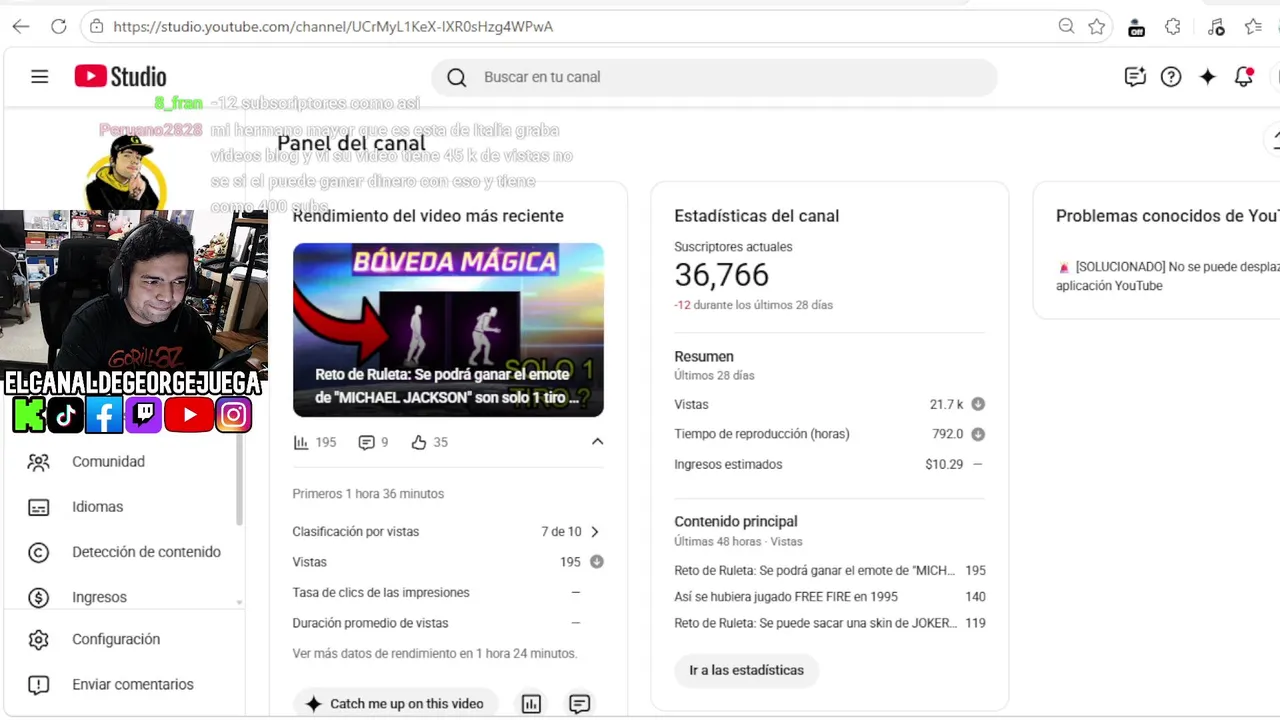Click the 'Panel del canal' heading

(351, 143)
